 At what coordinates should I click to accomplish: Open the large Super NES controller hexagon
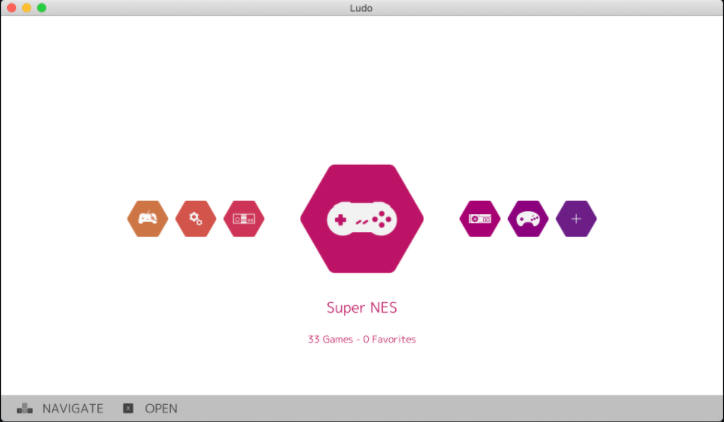click(362, 219)
